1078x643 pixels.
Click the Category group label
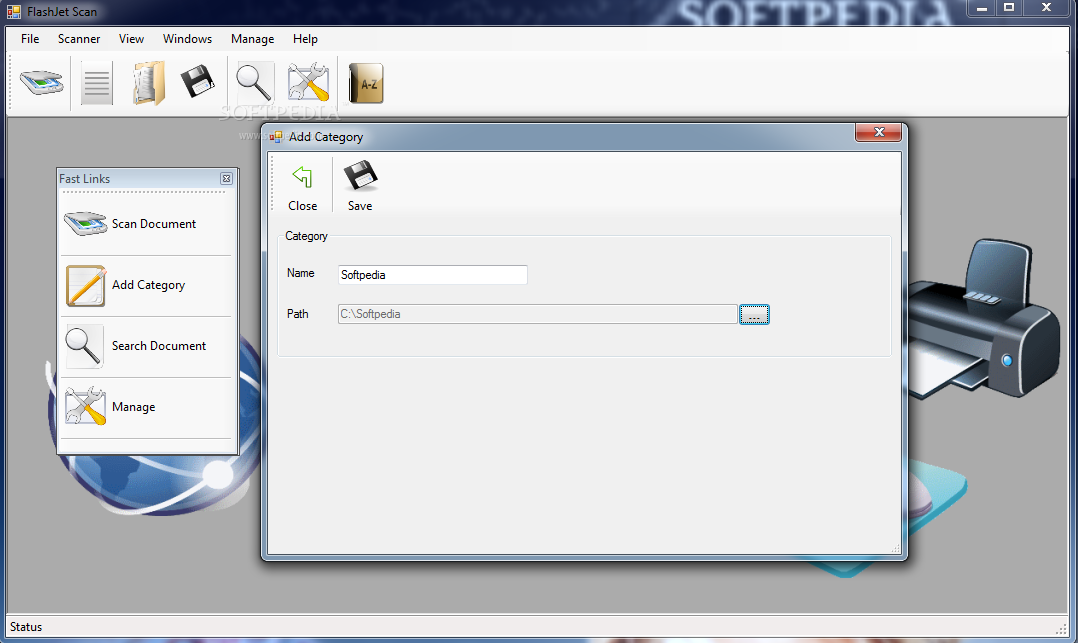coord(307,236)
